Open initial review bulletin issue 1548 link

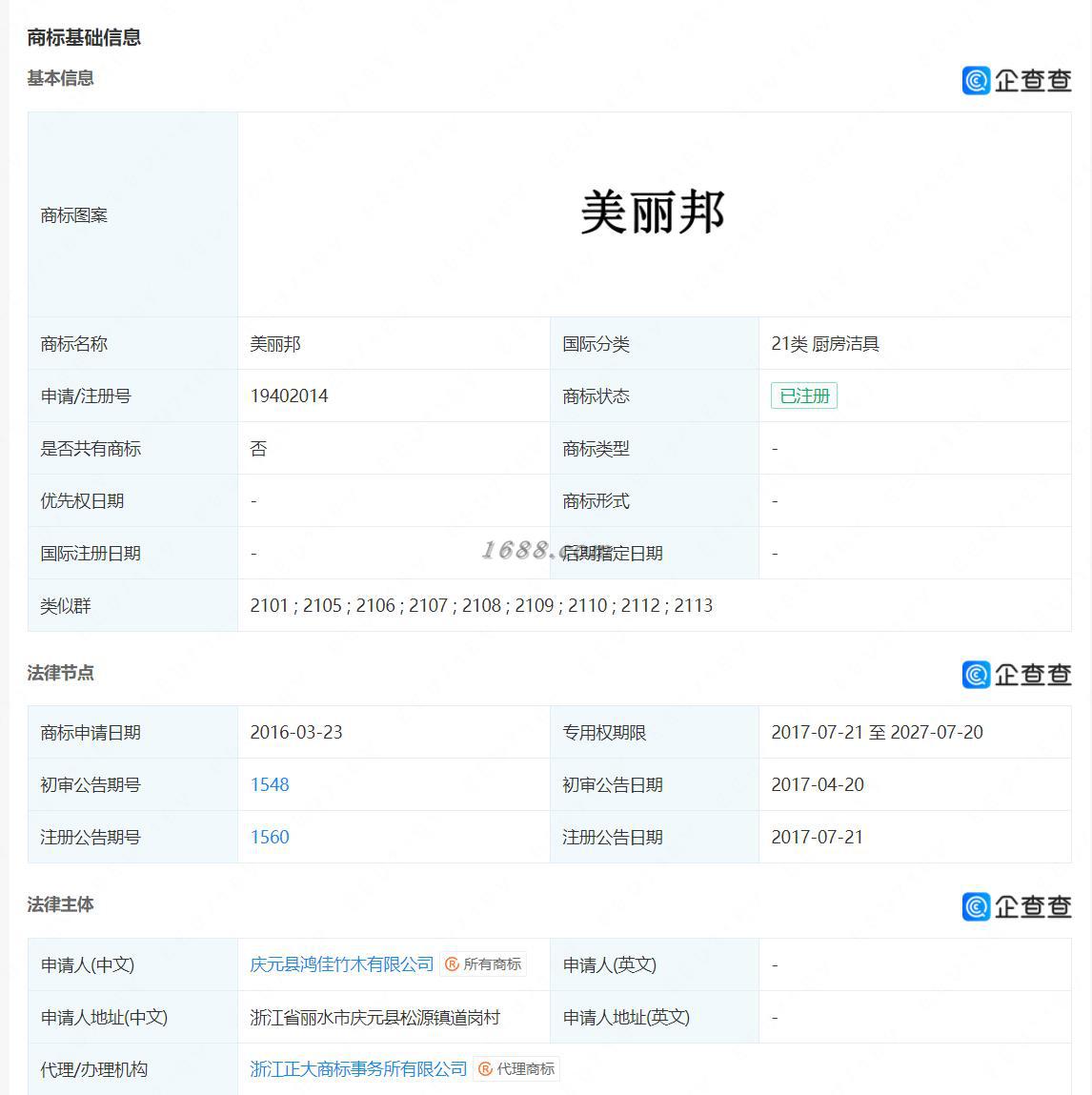point(270,785)
